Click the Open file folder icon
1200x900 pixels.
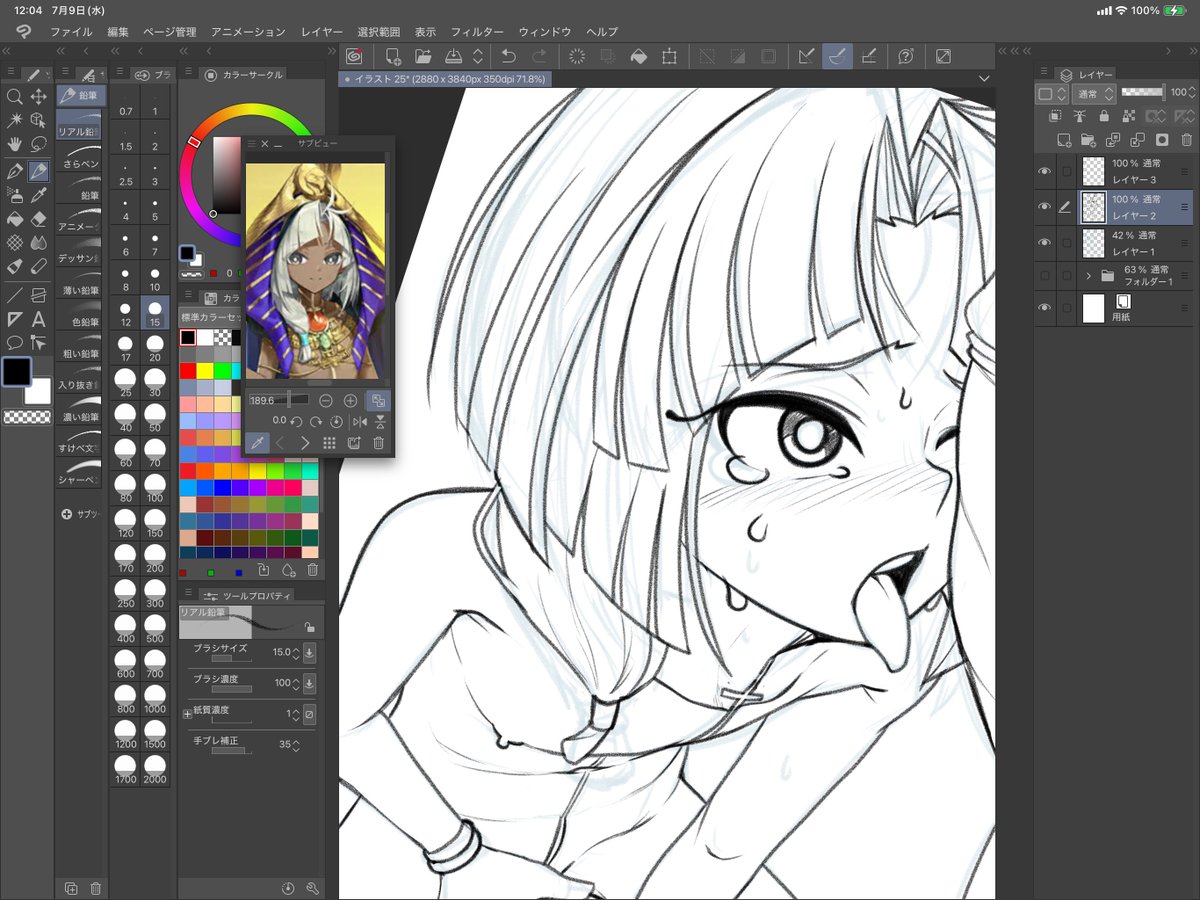point(423,57)
